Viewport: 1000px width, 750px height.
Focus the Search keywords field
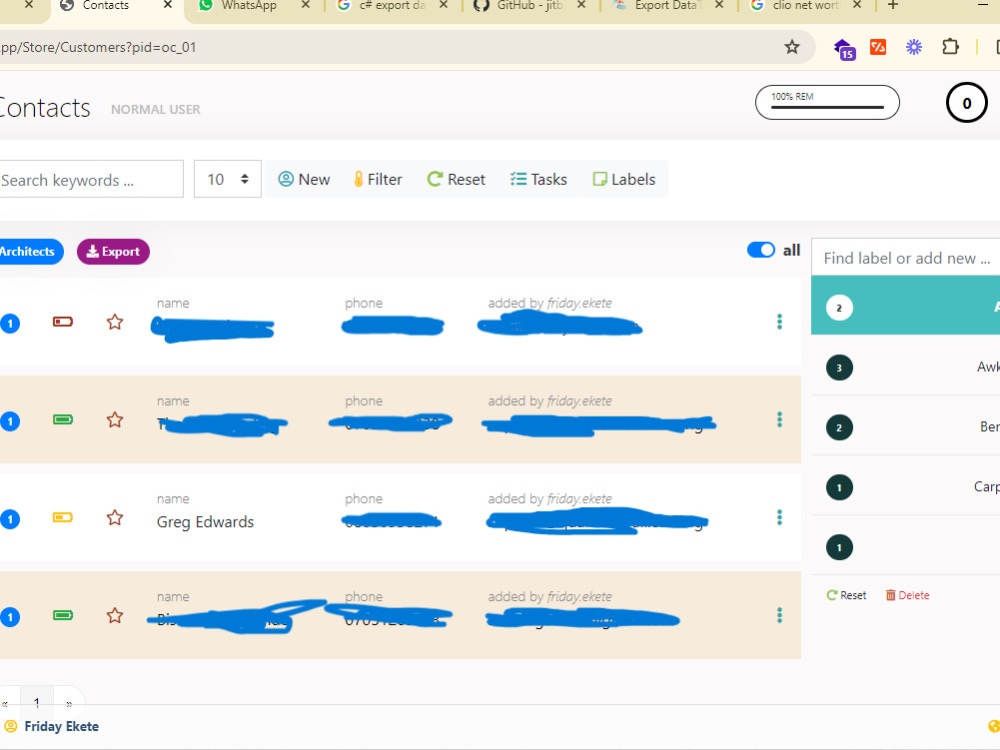[91, 179]
